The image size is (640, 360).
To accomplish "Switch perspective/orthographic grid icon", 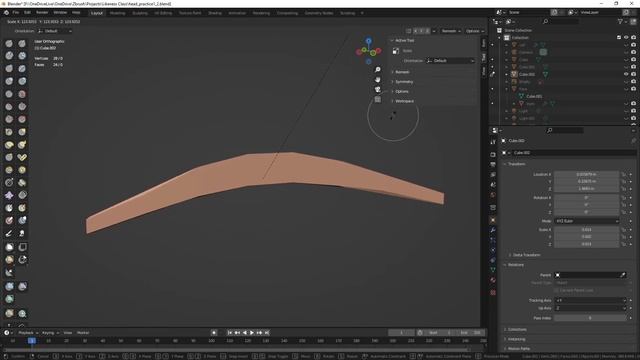I will tap(378, 99).
